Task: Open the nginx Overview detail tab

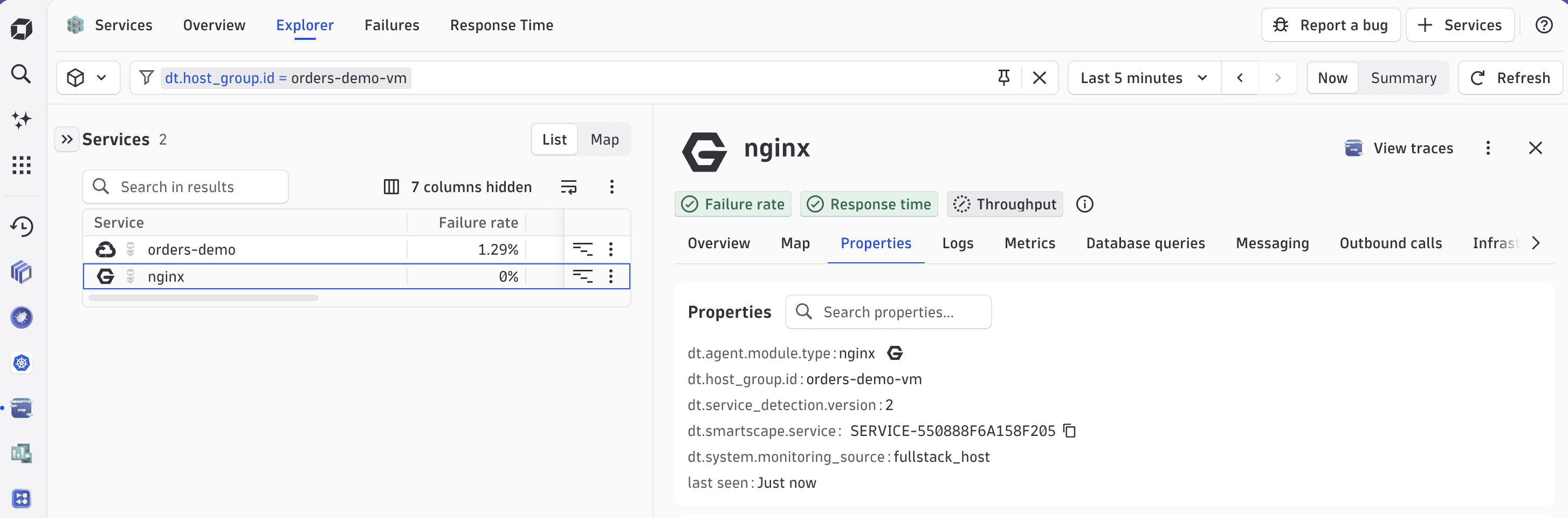Action: 719,243
